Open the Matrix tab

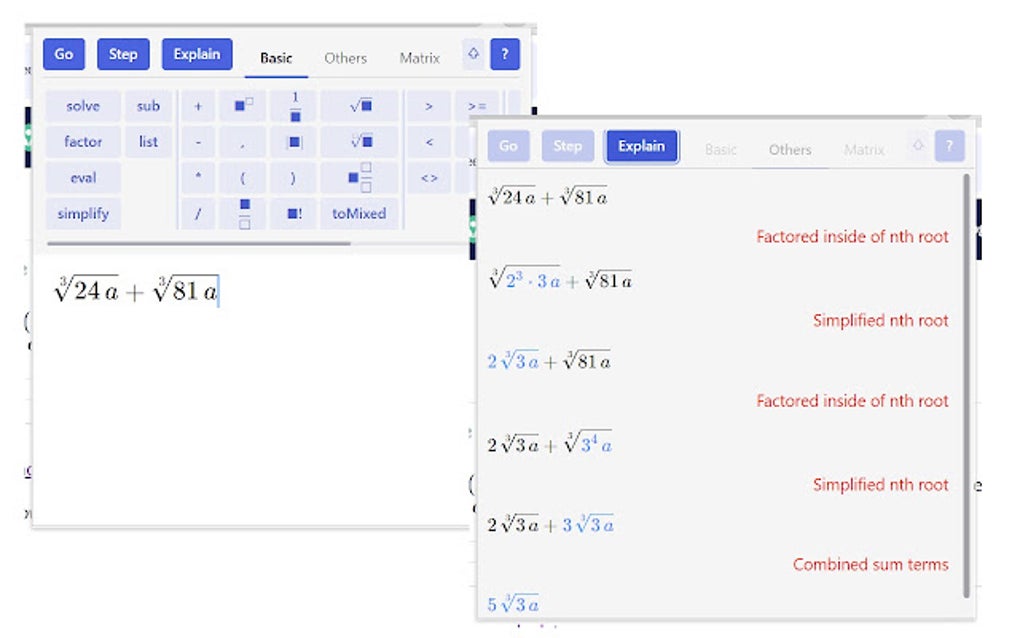click(x=418, y=58)
